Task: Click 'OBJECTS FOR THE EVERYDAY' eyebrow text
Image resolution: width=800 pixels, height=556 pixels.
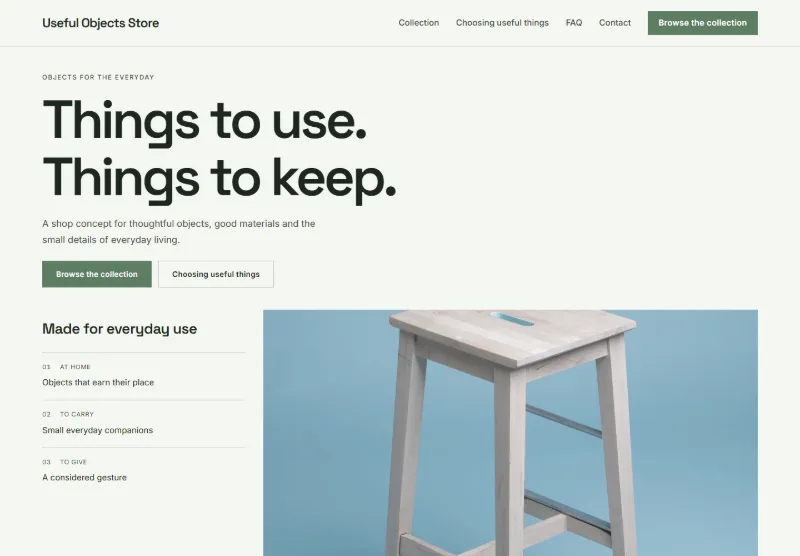Action: [98, 78]
